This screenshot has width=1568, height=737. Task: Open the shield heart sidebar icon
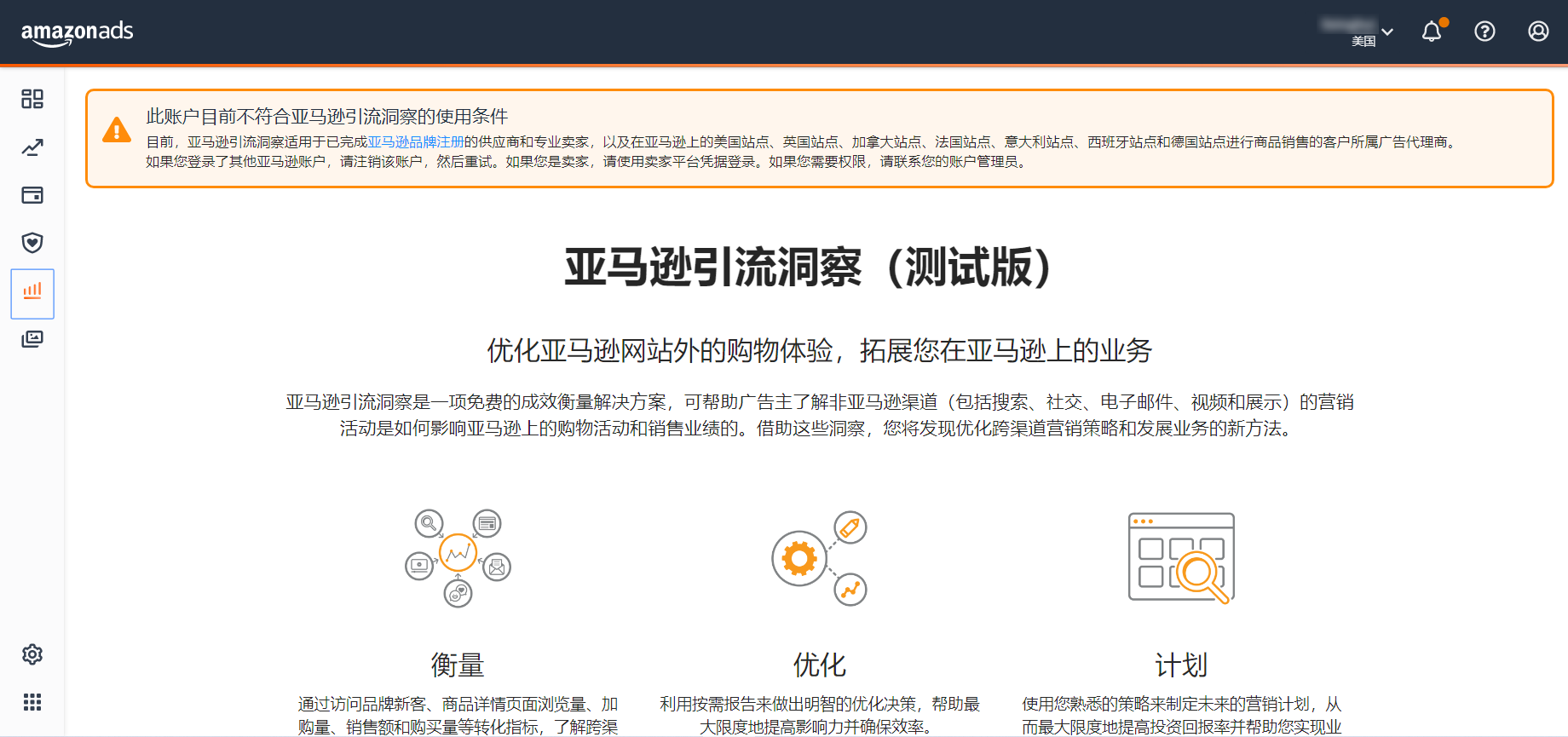click(x=32, y=243)
